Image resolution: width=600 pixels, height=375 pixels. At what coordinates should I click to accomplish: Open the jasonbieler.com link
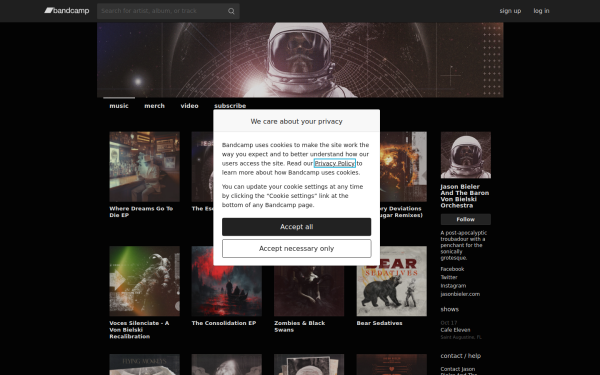coord(460,294)
